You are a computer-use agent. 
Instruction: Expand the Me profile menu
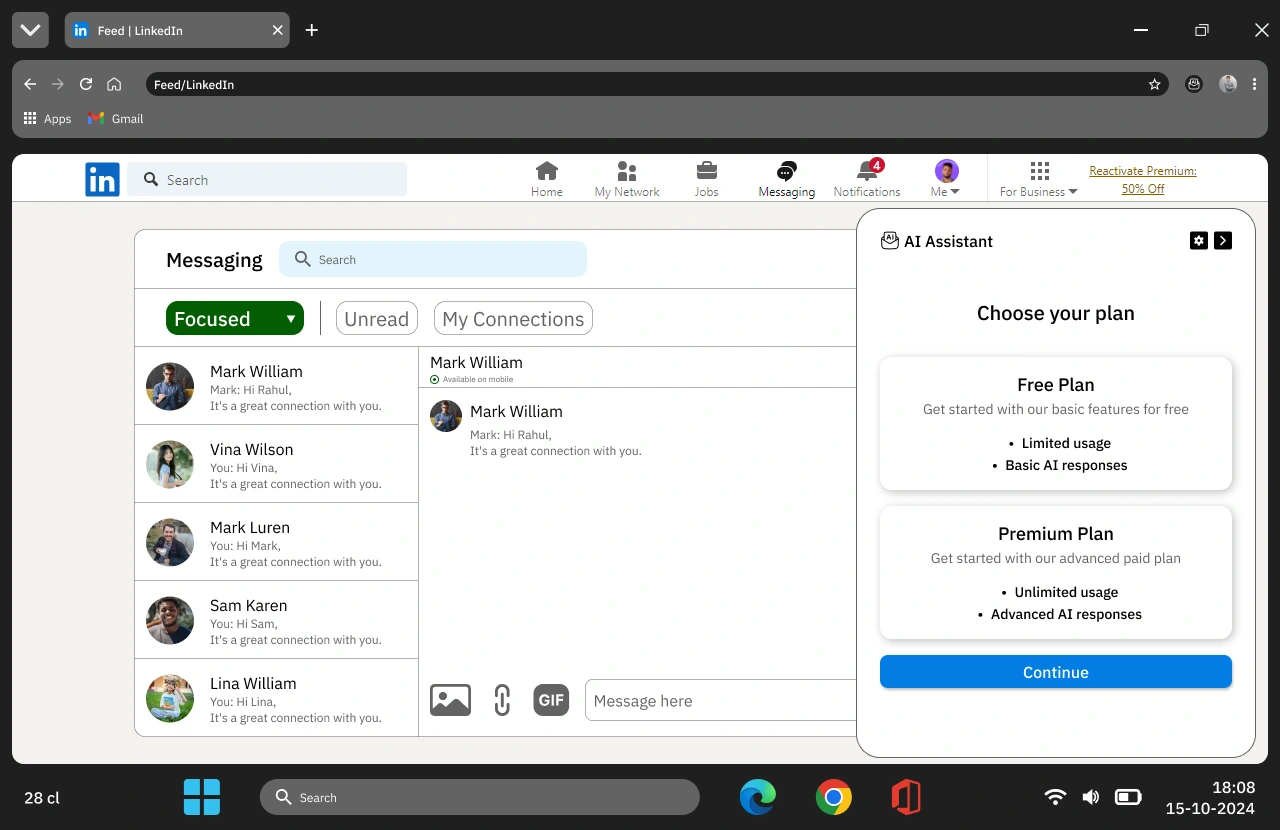(x=946, y=179)
